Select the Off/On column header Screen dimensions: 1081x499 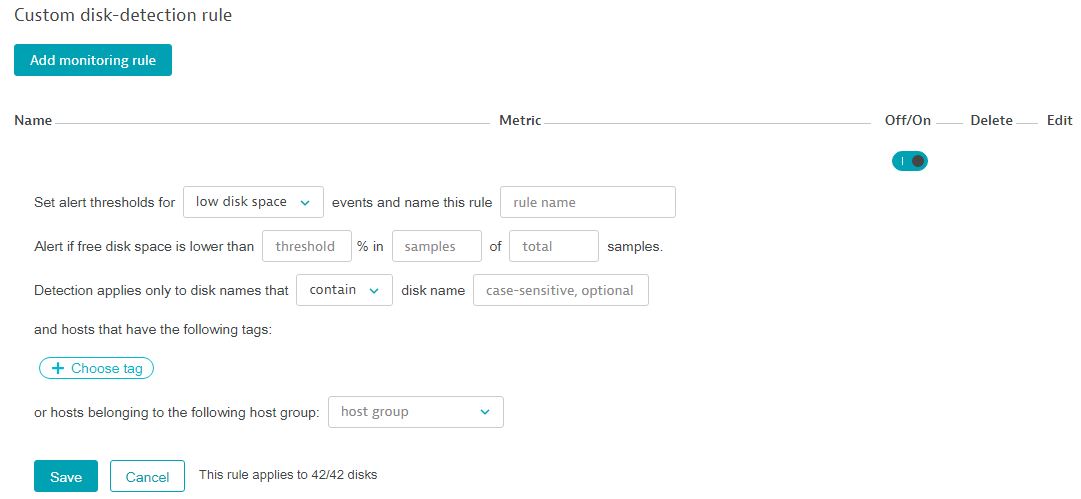908,121
